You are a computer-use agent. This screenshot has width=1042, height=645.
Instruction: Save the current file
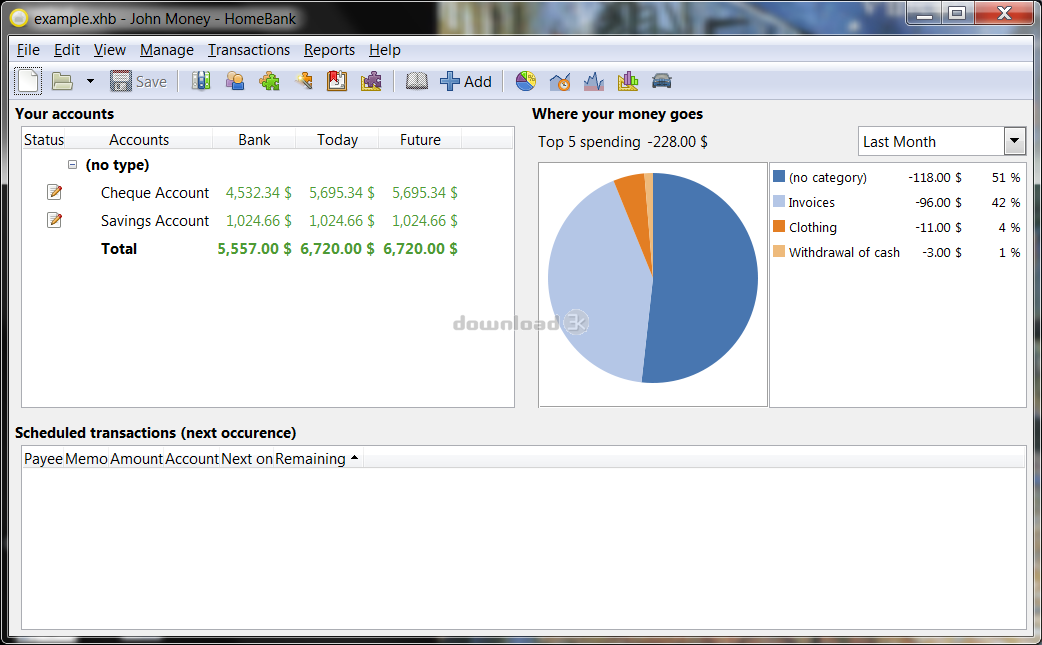[x=139, y=81]
